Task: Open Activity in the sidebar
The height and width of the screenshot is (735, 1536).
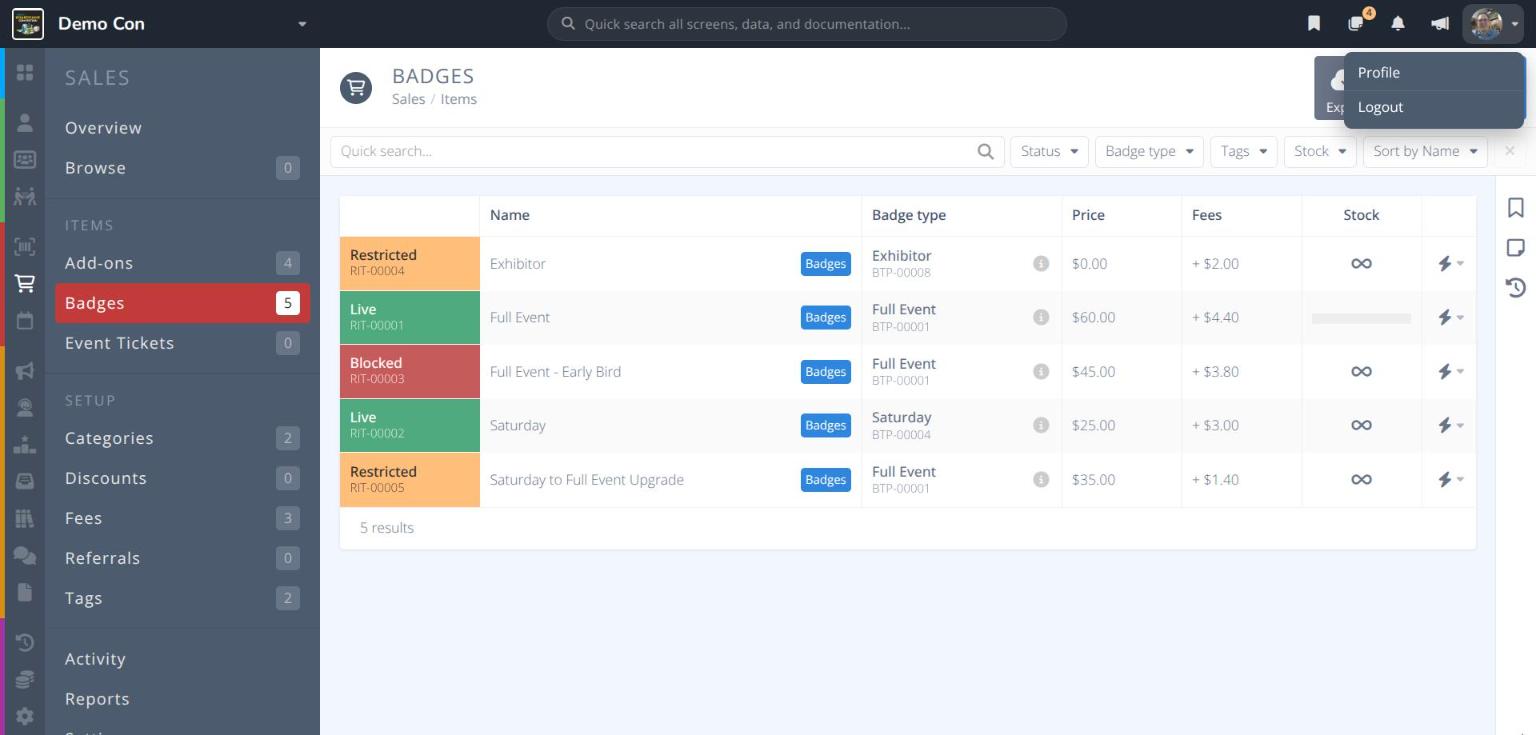Action: (x=182, y=659)
